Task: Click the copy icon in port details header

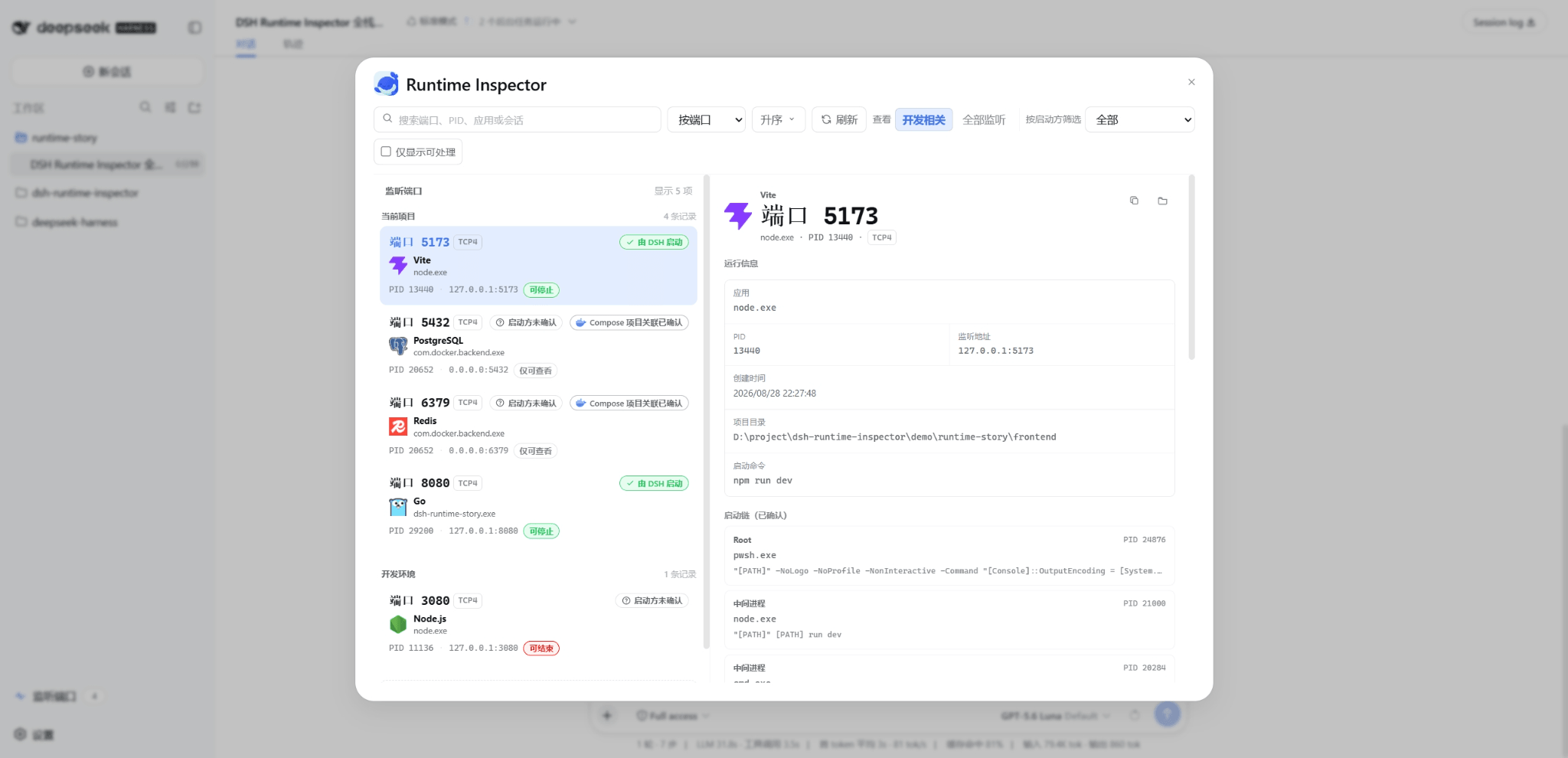Action: coord(1134,201)
